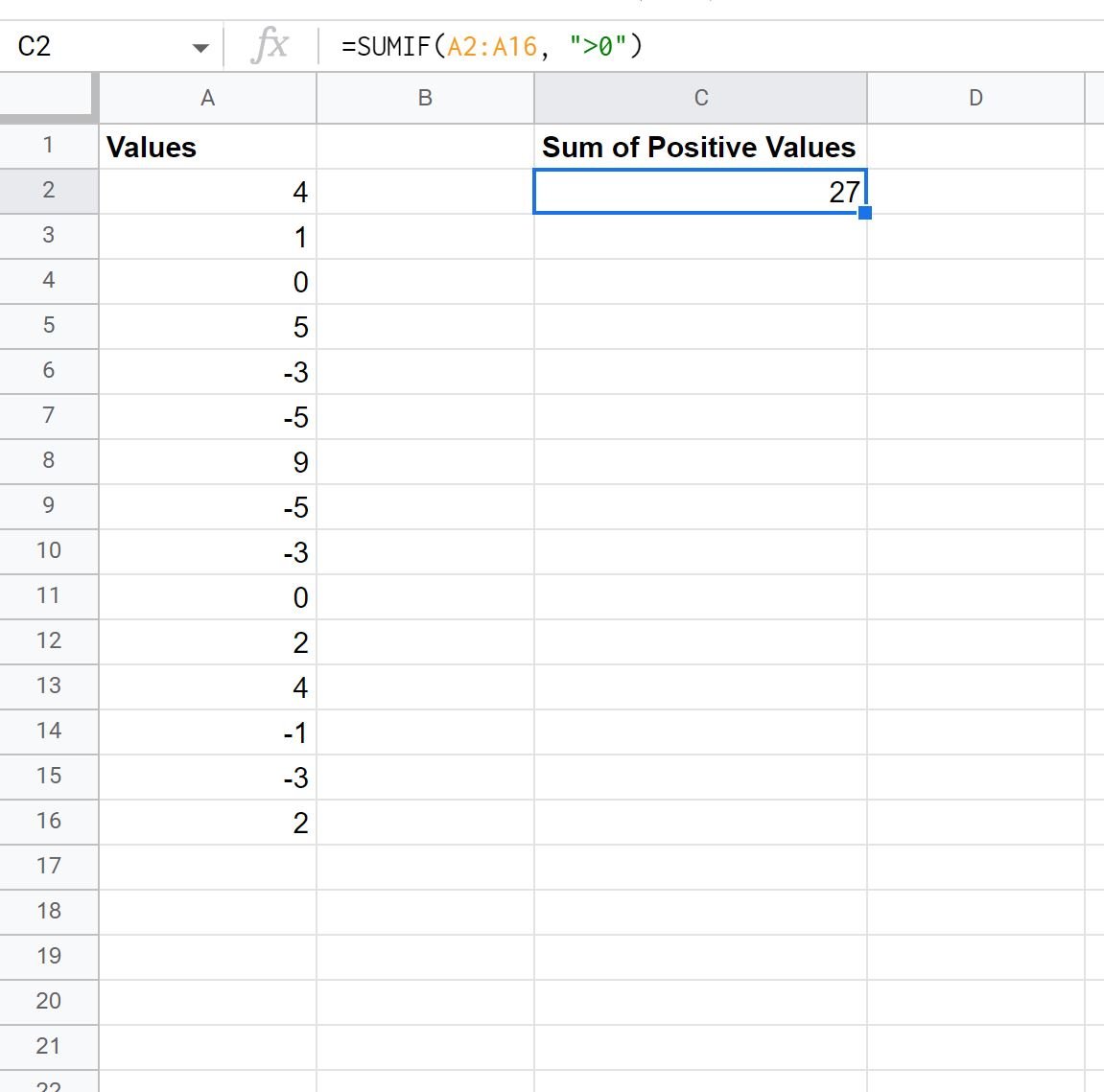Select cell A5 containing 5
The width and height of the screenshot is (1104, 1092).
pyautogui.click(x=208, y=327)
